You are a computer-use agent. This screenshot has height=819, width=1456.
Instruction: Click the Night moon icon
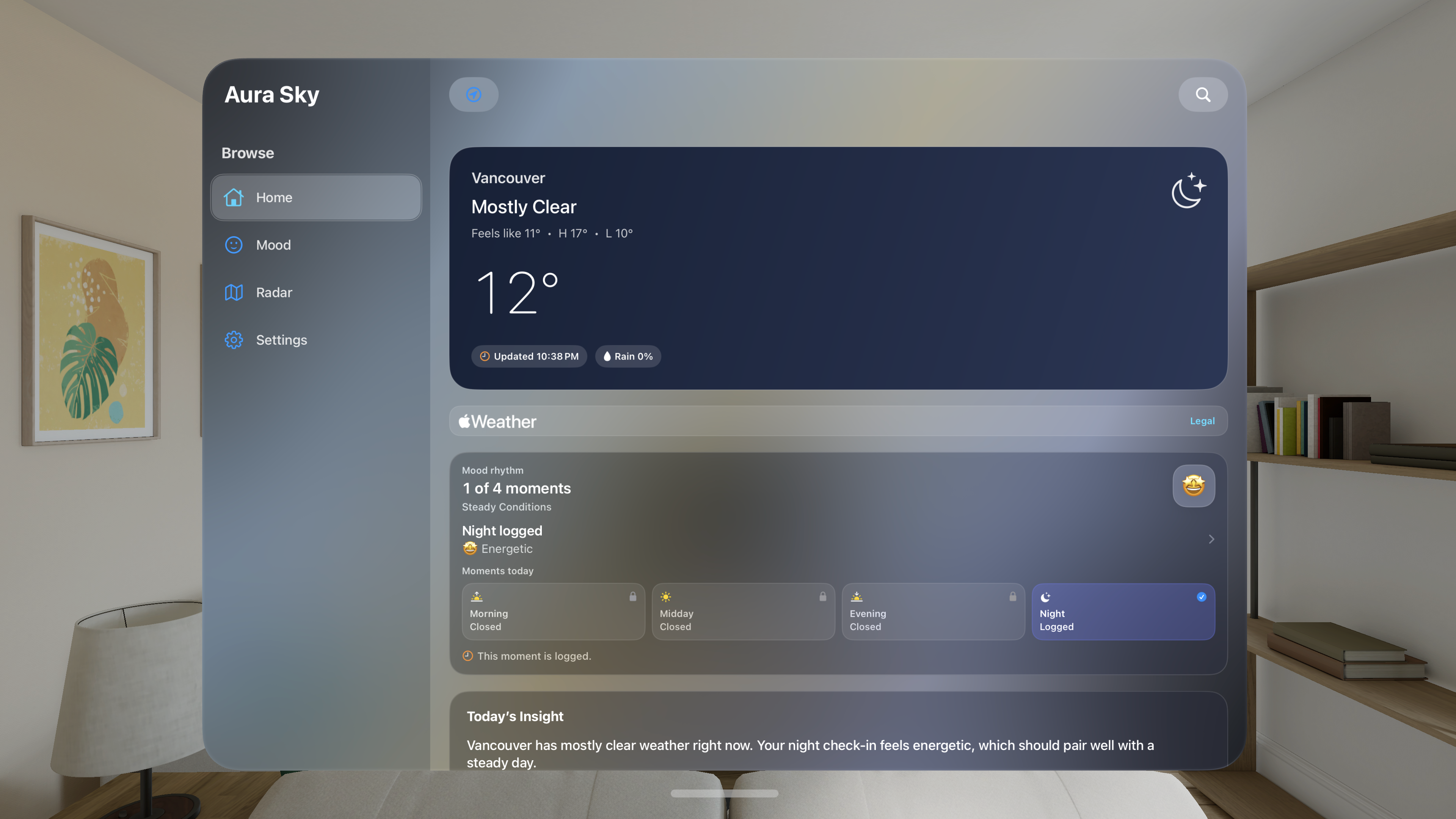(x=1046, y=597)
